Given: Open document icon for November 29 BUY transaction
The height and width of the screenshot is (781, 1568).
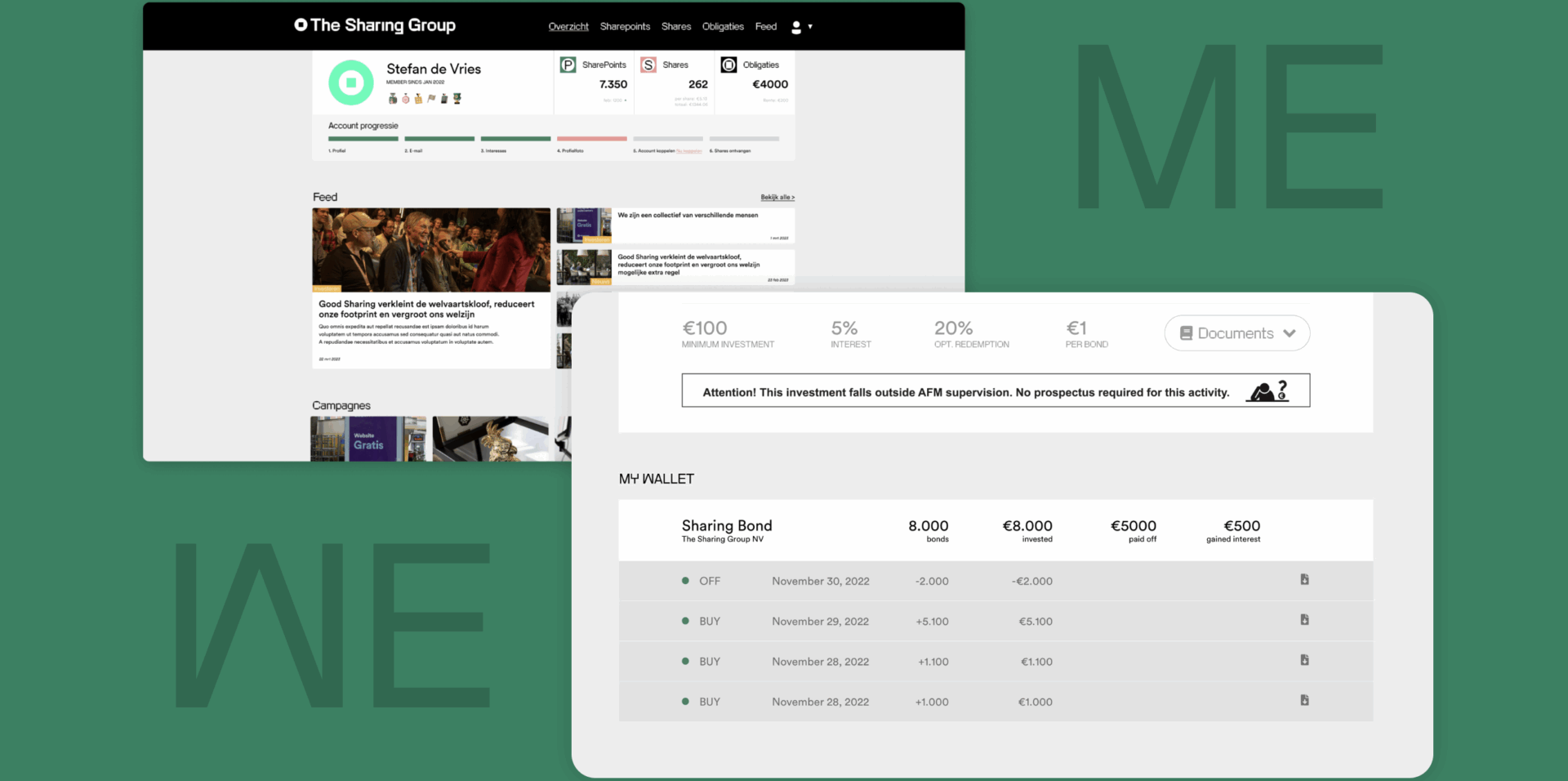Looking at the screenshot, I should (1304, 620).
